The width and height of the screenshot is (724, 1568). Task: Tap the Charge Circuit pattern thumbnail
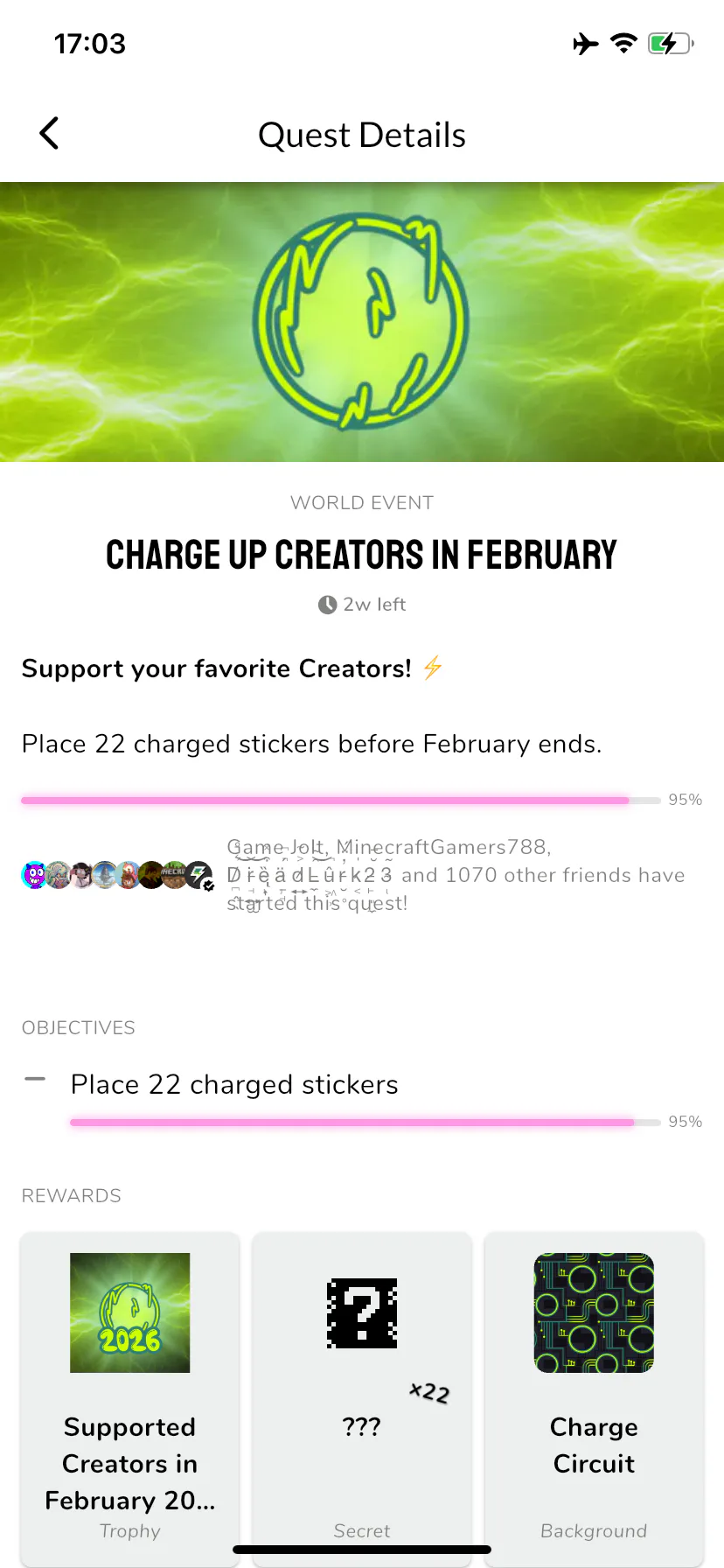coord(594,1312)
